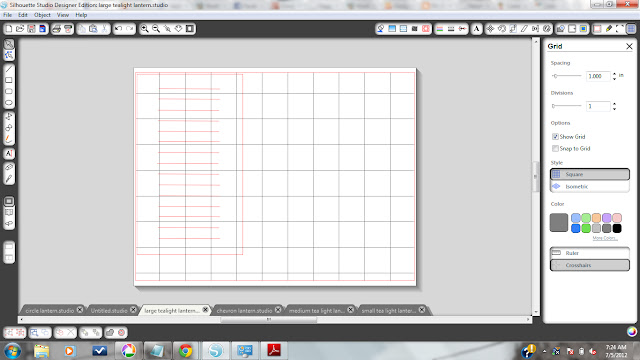The image size is (640, 360).
Task: Open the Help menu
Action: pos(81,15)
